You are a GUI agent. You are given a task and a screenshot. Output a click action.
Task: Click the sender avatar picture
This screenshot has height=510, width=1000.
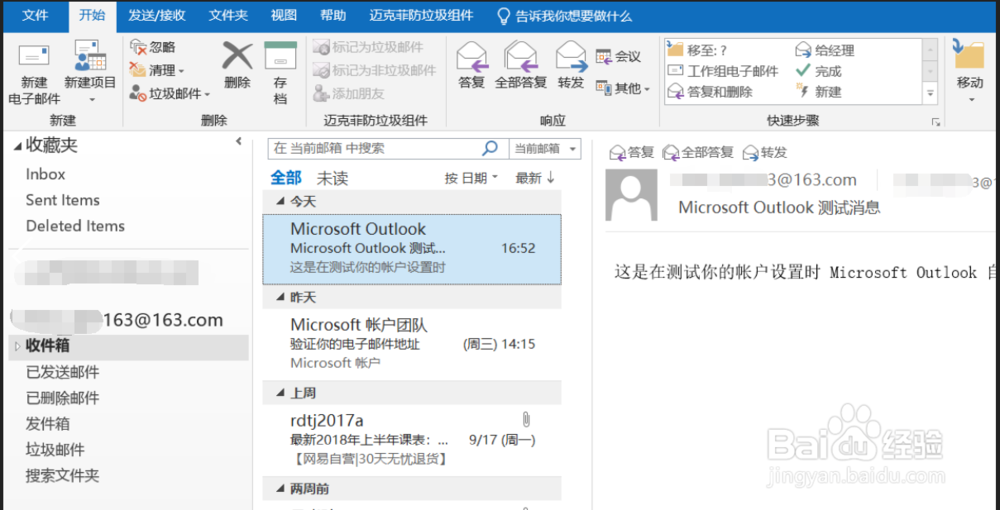pos(631,195)
